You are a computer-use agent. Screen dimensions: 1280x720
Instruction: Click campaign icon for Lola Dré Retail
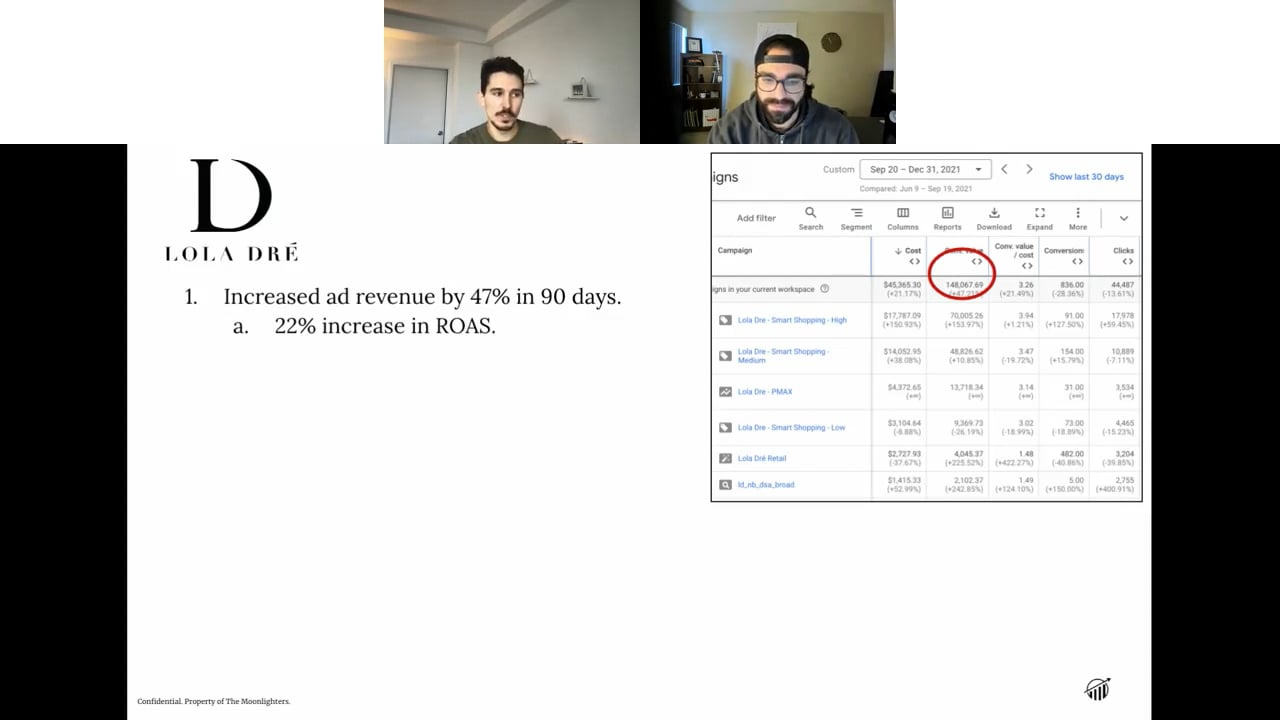pyautogui.click(x=725, y=458)
